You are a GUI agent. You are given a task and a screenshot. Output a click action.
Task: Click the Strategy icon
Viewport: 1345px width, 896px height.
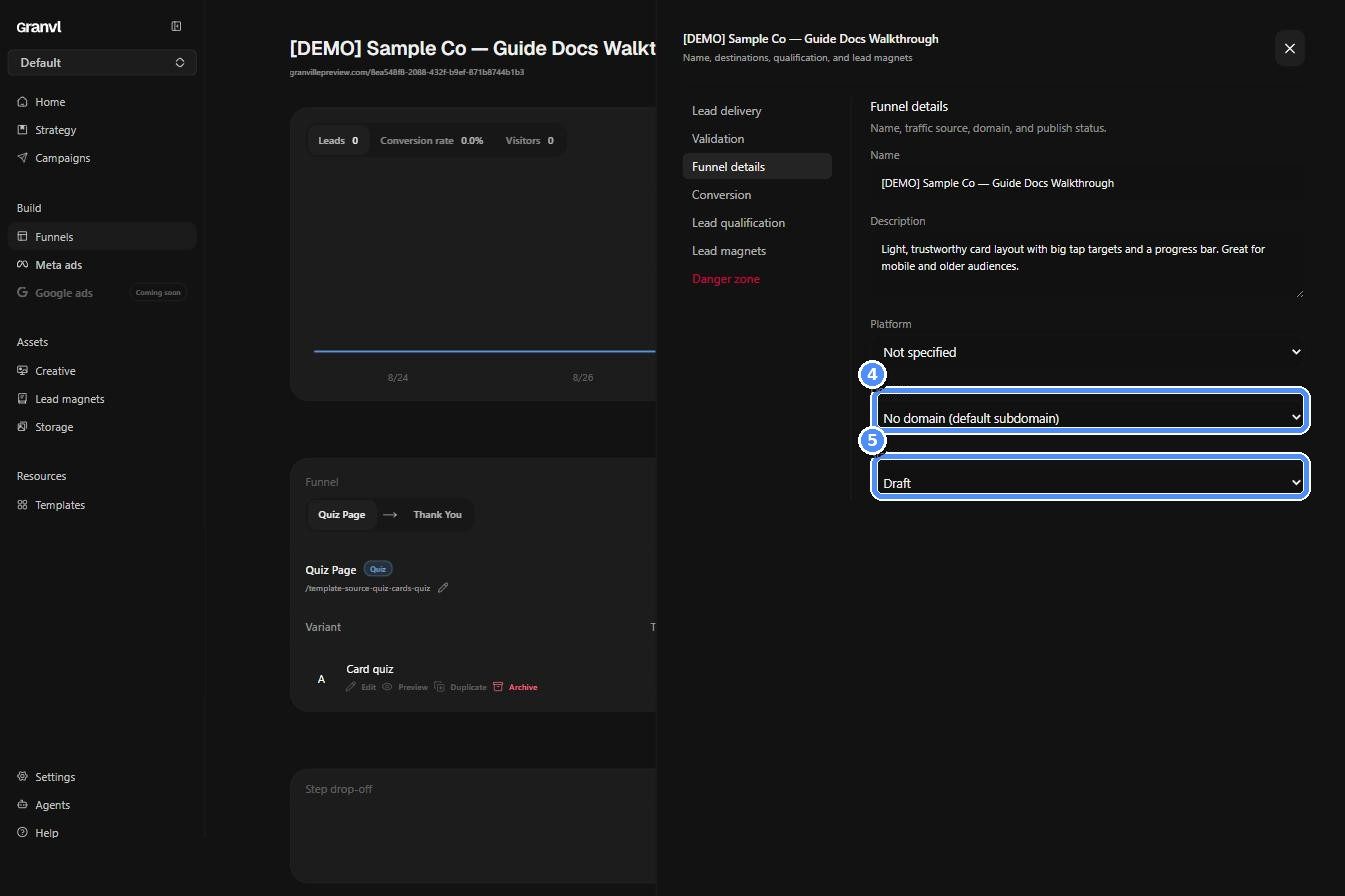22,130
